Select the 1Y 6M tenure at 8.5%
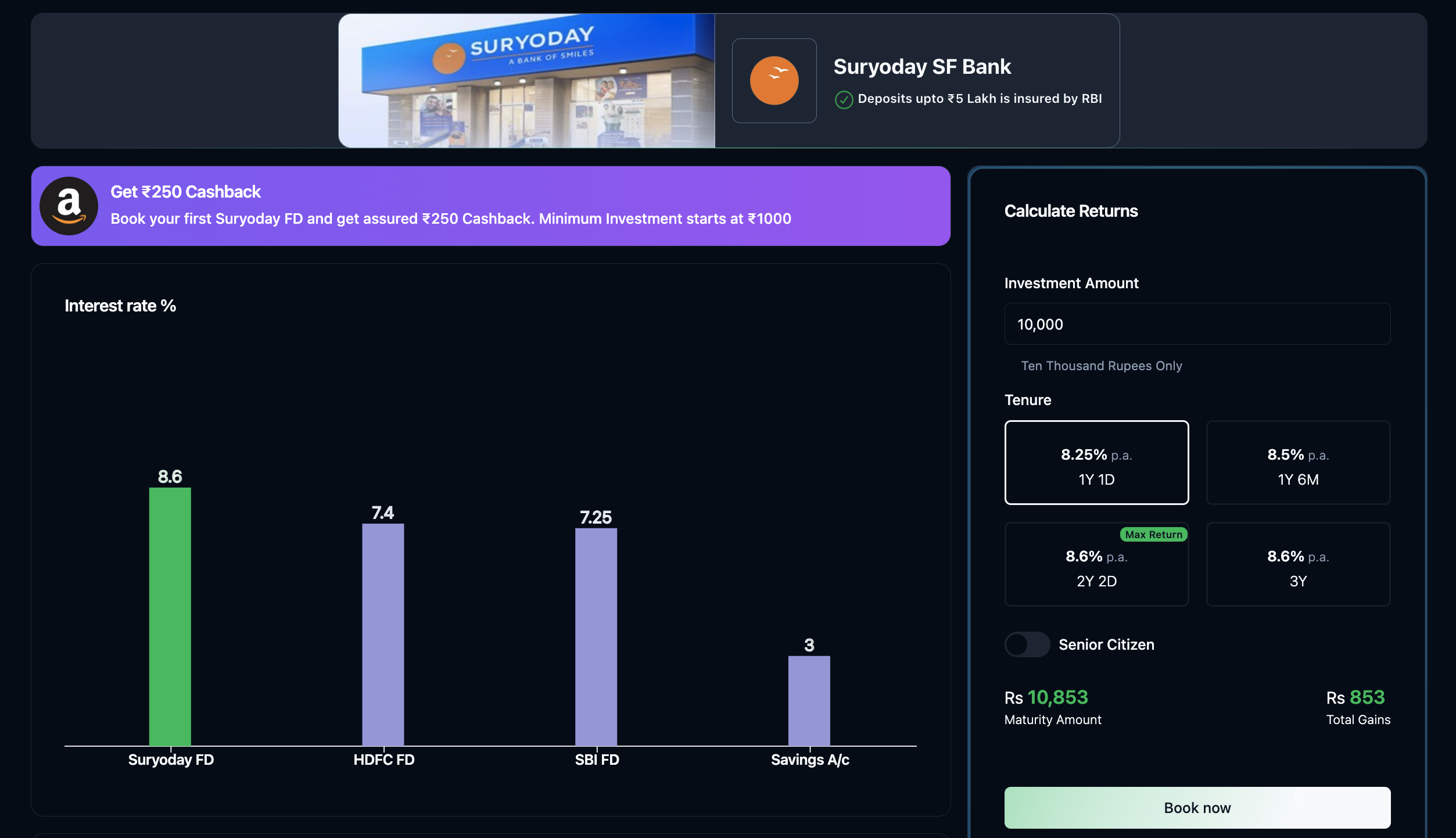 tap(1298, 463)
